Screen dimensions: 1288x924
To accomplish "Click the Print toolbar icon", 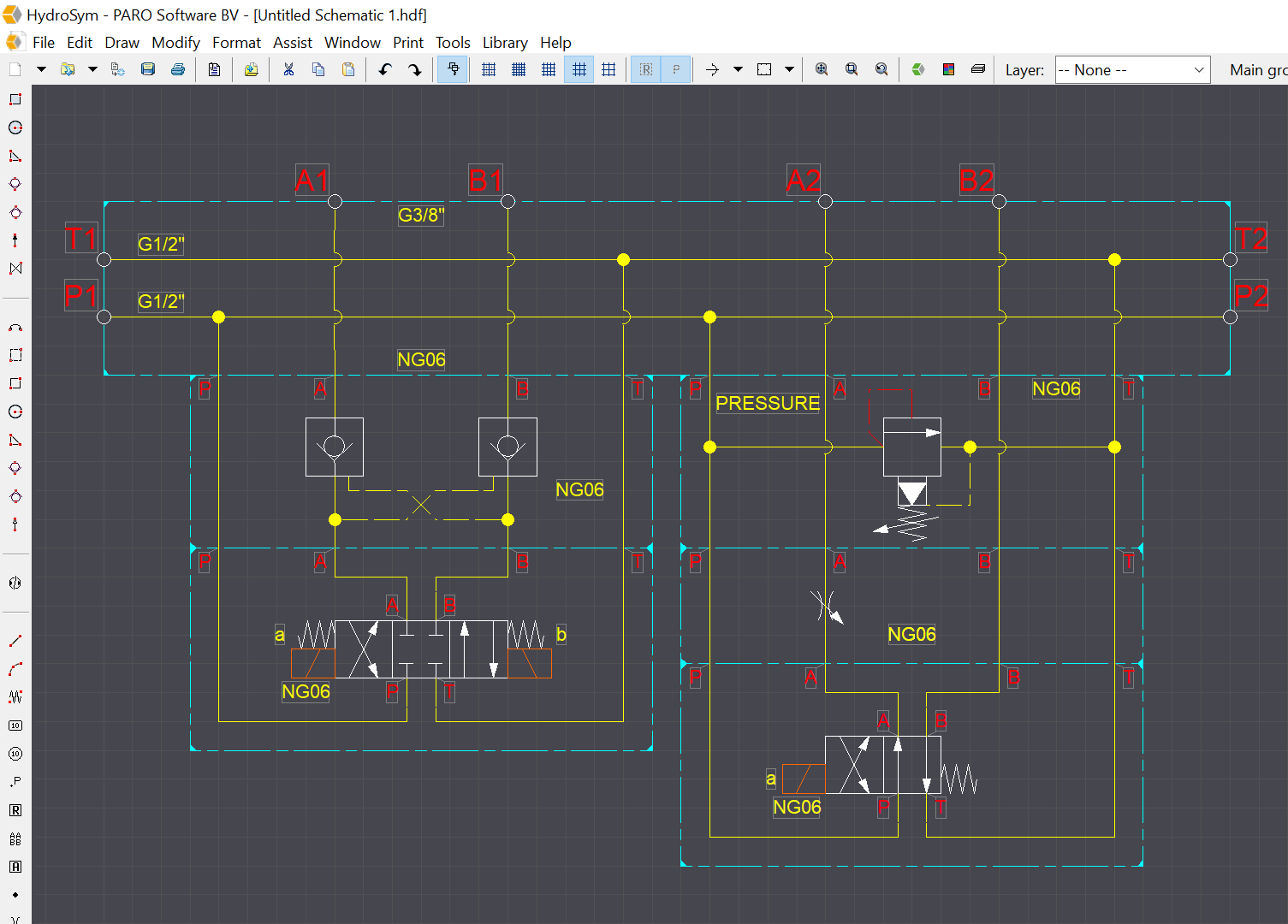I will pos(178,69).
